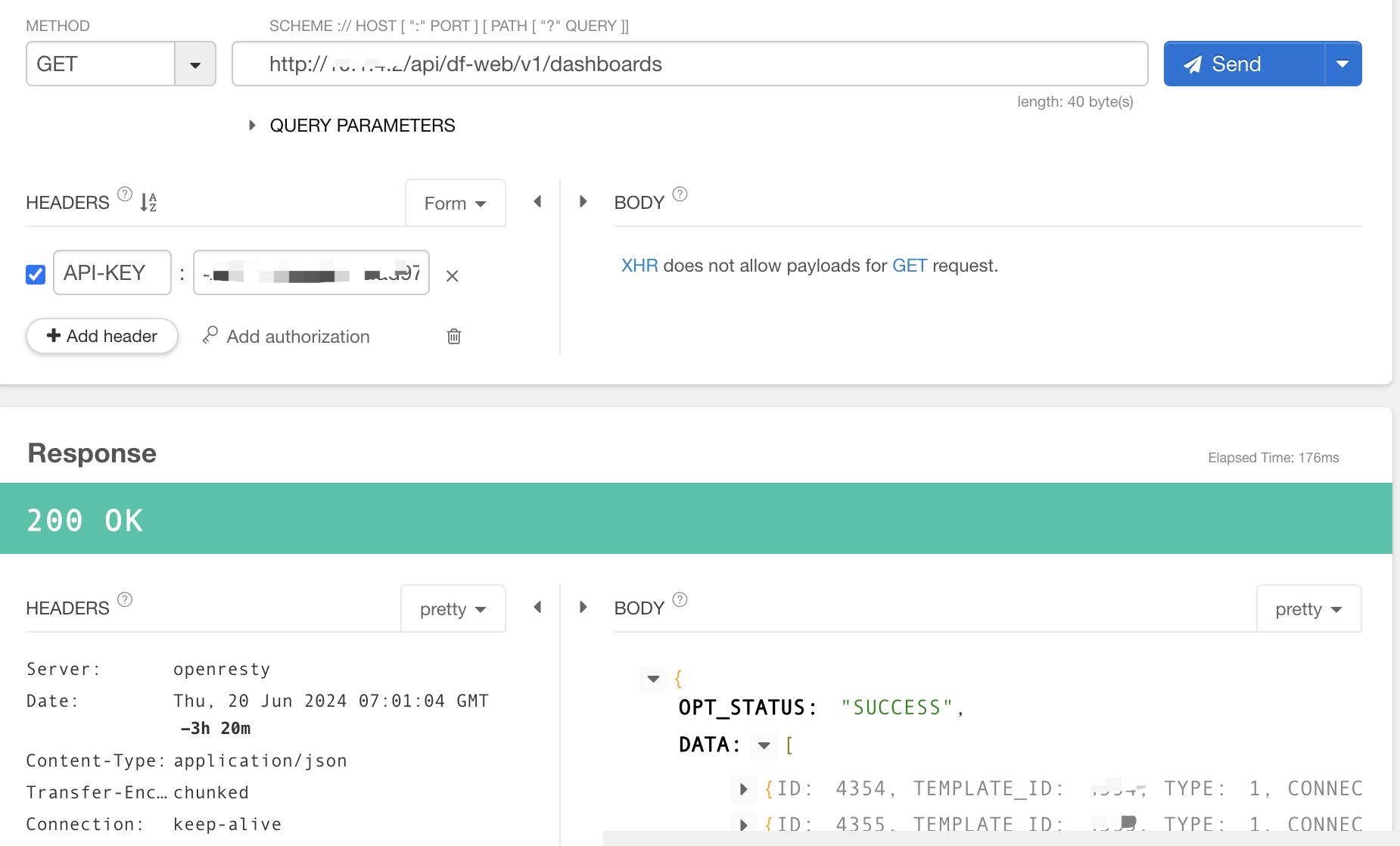Image resolution: width=1400 pixels, height=846 pixels.
Task: Open Send button options dropdown arrow
Action: tap(1342, 64)
